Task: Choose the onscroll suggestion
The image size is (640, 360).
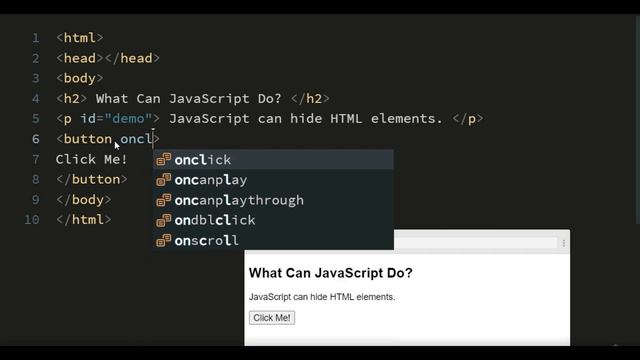Action: [x=273, y=240]
